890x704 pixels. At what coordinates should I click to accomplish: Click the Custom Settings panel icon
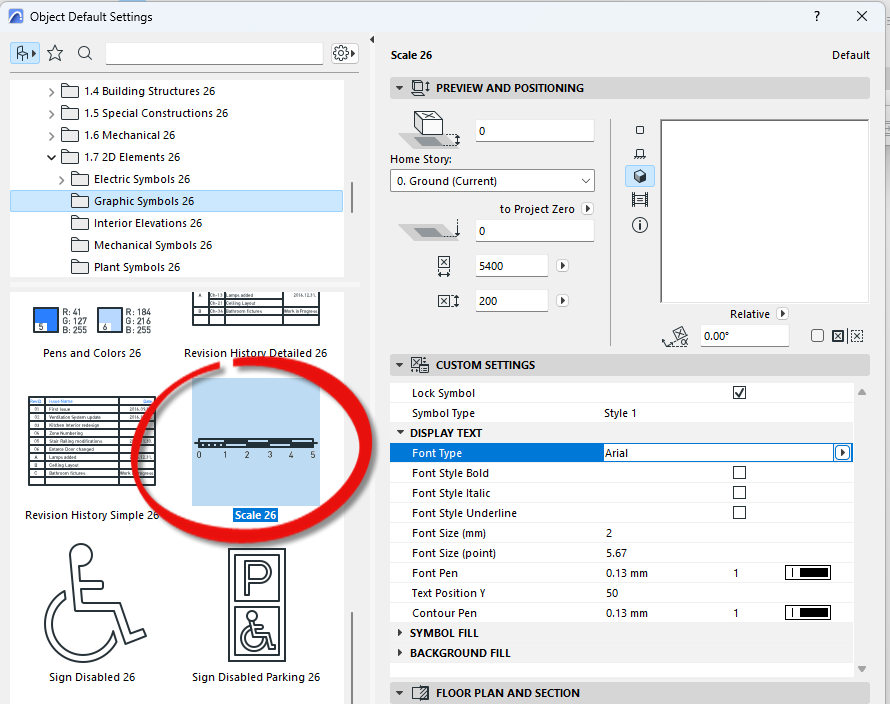419,365
